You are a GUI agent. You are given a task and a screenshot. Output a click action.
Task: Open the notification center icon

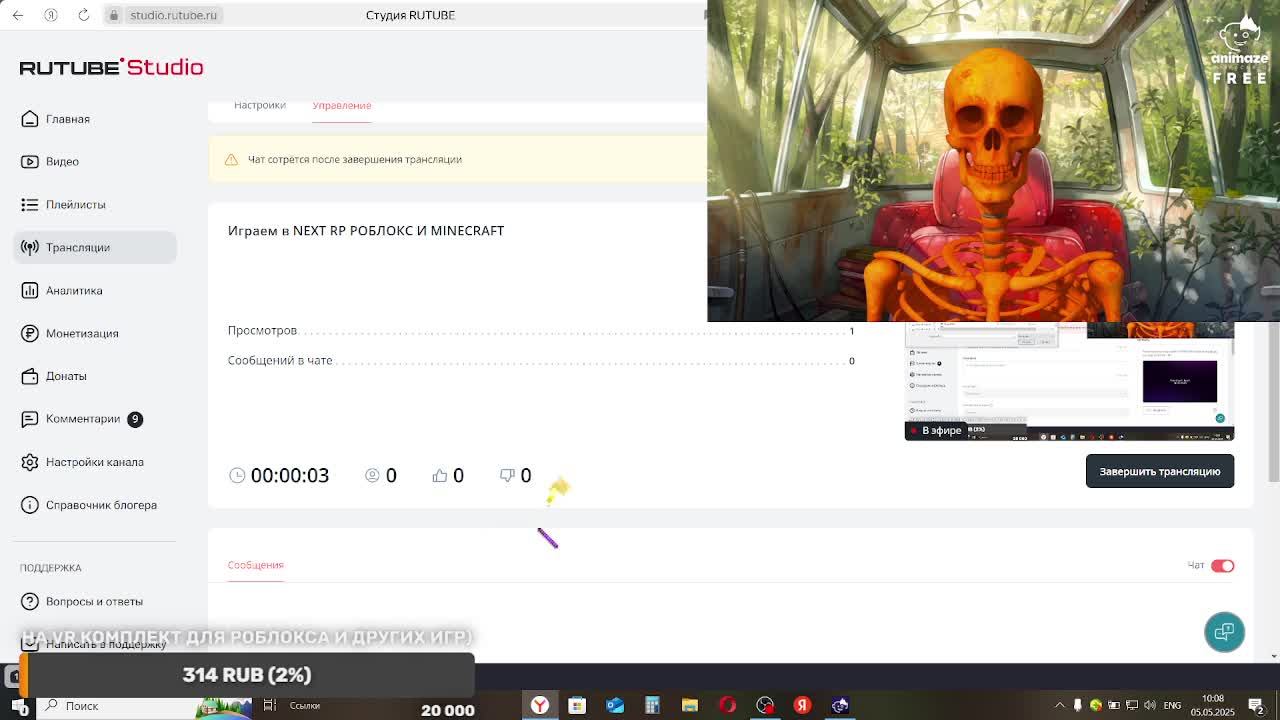(1258, 706)
